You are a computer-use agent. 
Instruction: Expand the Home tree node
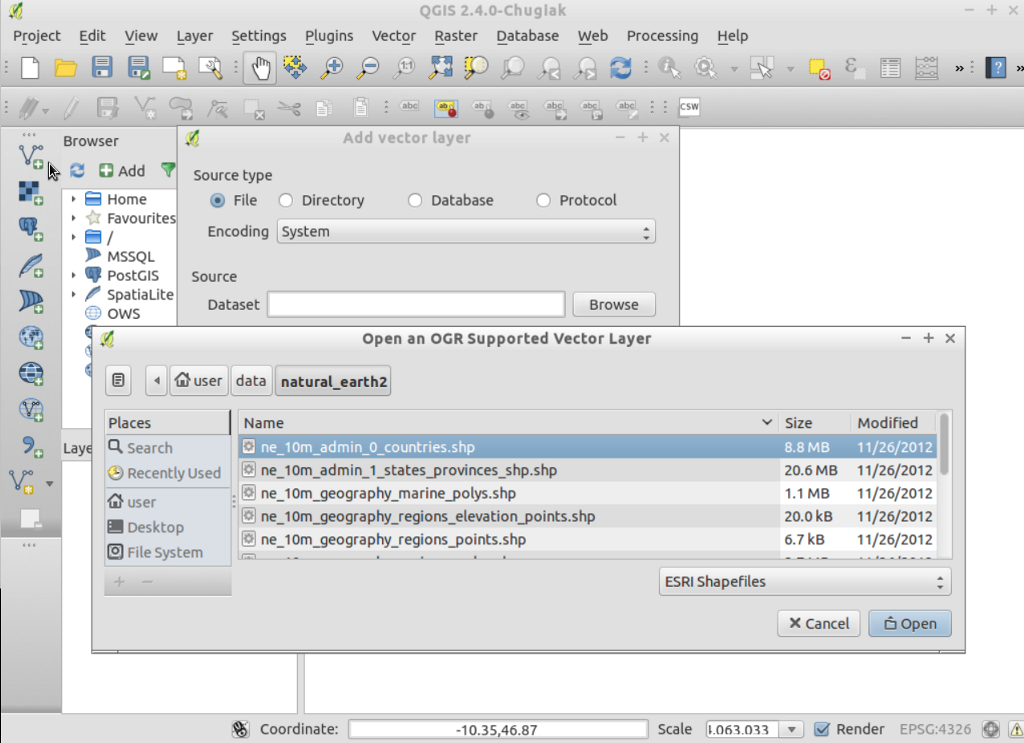point(74,198)
